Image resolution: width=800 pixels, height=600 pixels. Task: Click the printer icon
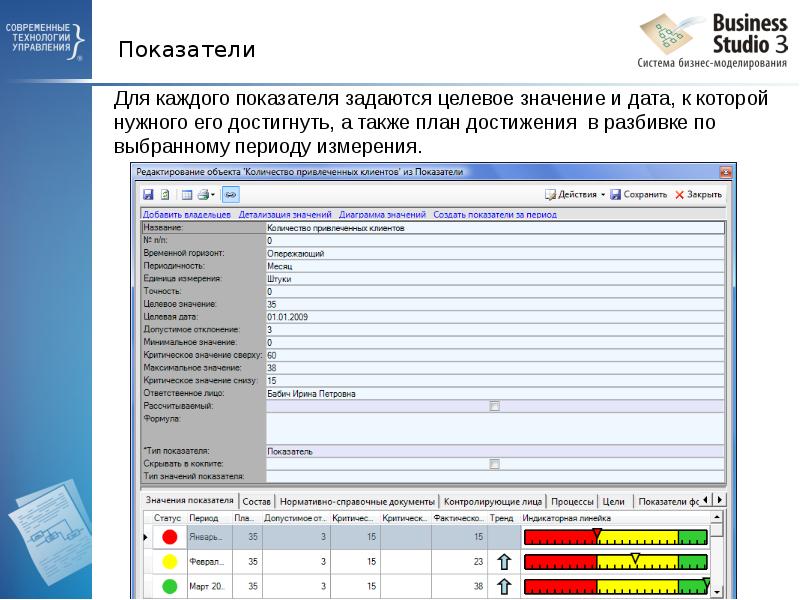[204, 194]
